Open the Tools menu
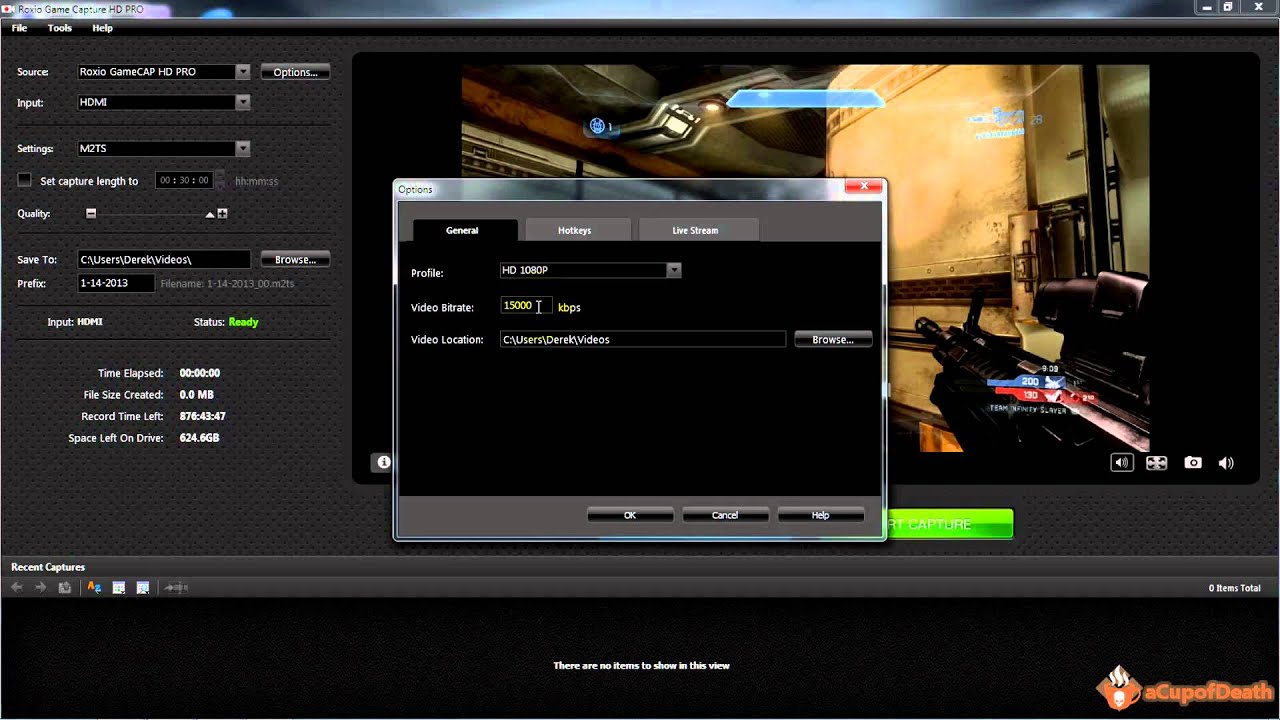Image resolution: width=1280 pixels, height=720 pixels. click(x=60, y=28)
